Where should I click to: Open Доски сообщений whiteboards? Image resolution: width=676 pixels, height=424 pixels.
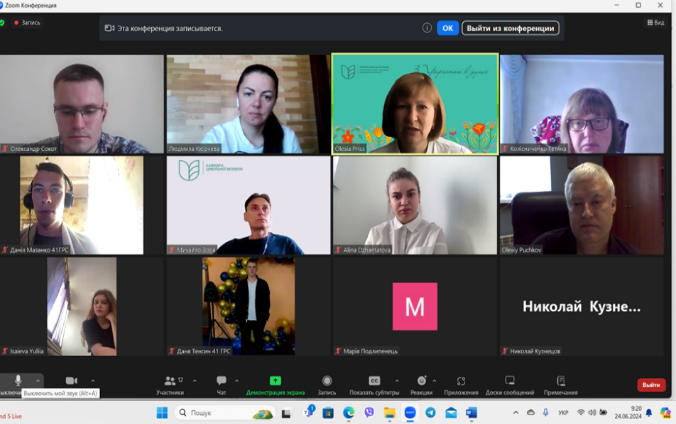coord(510,385)
